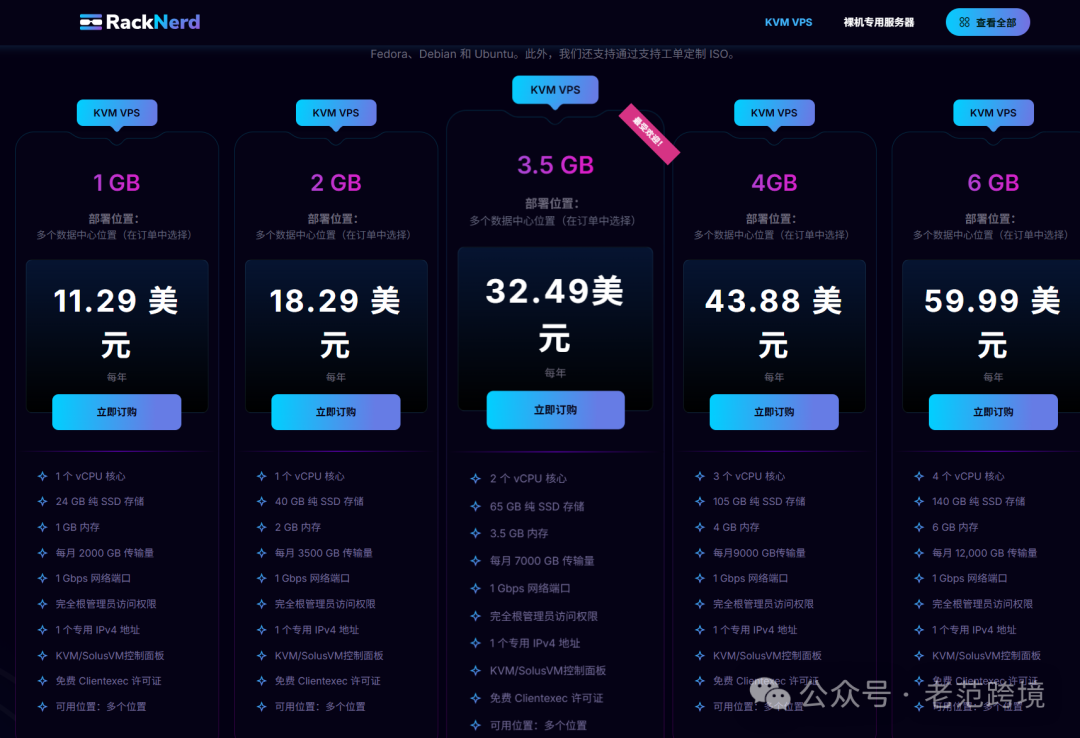Click the 1 GB plan title
The width and height of the screenshot is (1080, 738).
116,183
